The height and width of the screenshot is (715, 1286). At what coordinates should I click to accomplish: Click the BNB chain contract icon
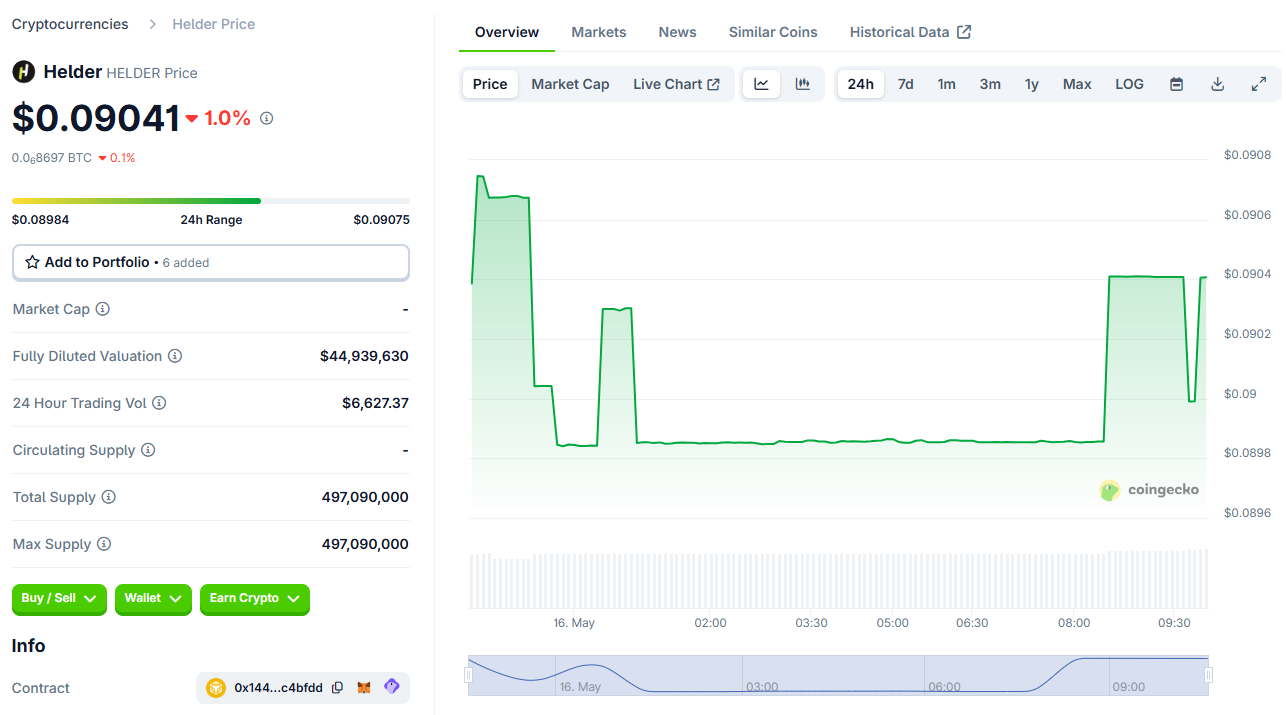[x=216, y=688]
